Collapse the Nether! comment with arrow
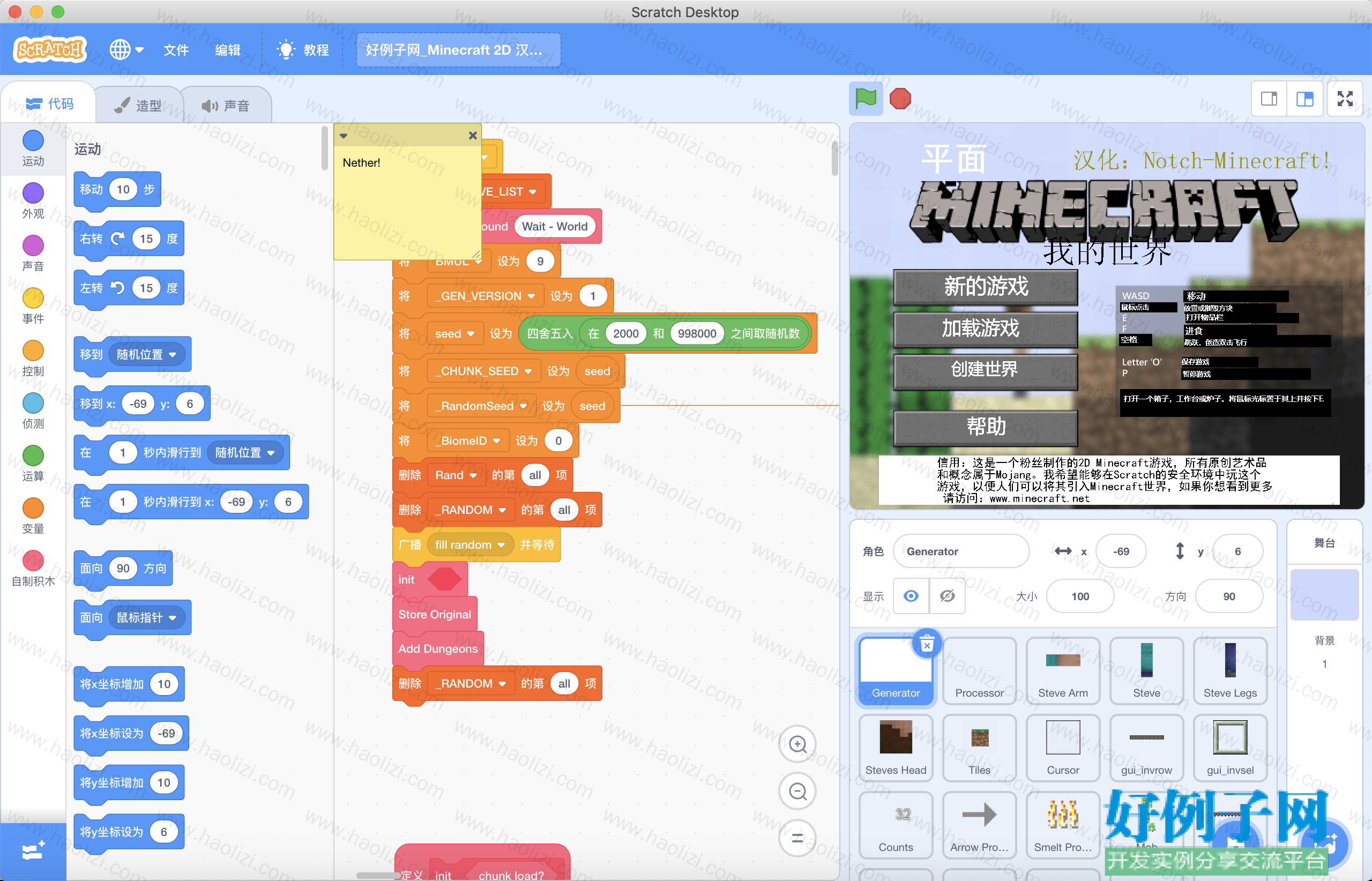 coord(344,136)
